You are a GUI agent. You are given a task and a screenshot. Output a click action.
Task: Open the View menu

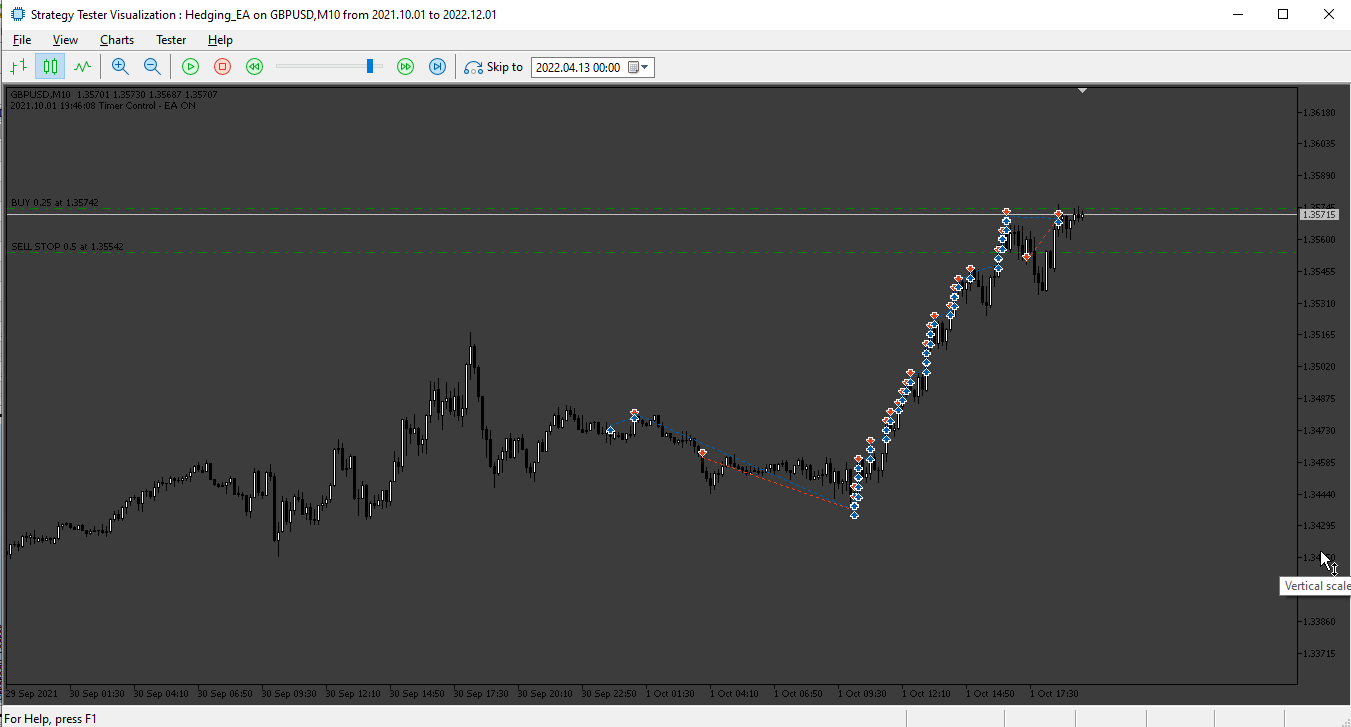(65, 40)
